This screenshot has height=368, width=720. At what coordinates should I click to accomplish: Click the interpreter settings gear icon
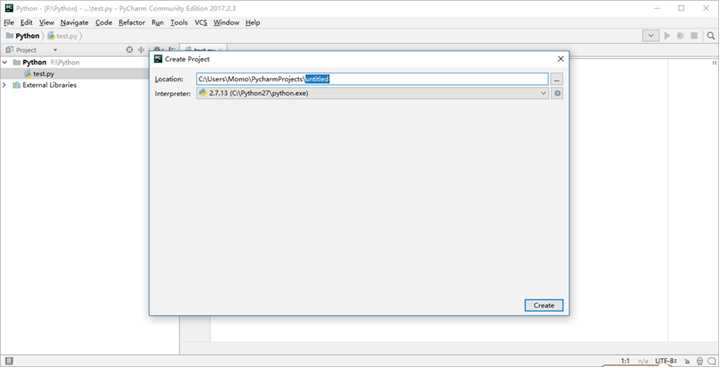(x=557, y=93)
